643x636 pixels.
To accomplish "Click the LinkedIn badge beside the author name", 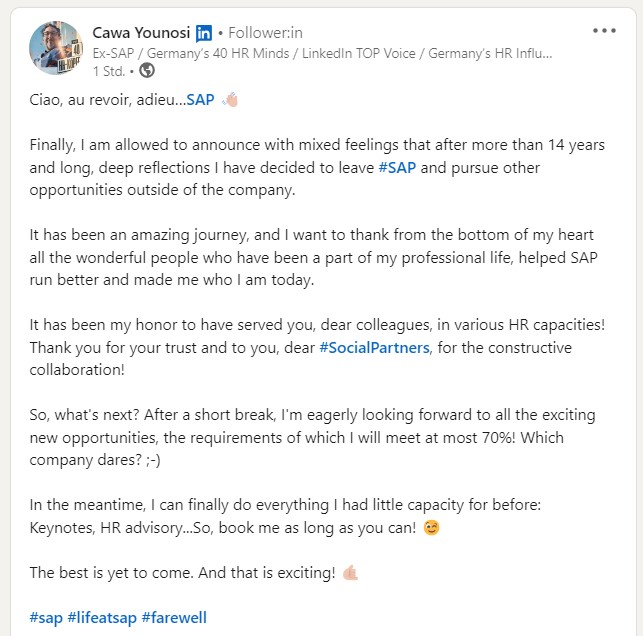I will 204,33.
